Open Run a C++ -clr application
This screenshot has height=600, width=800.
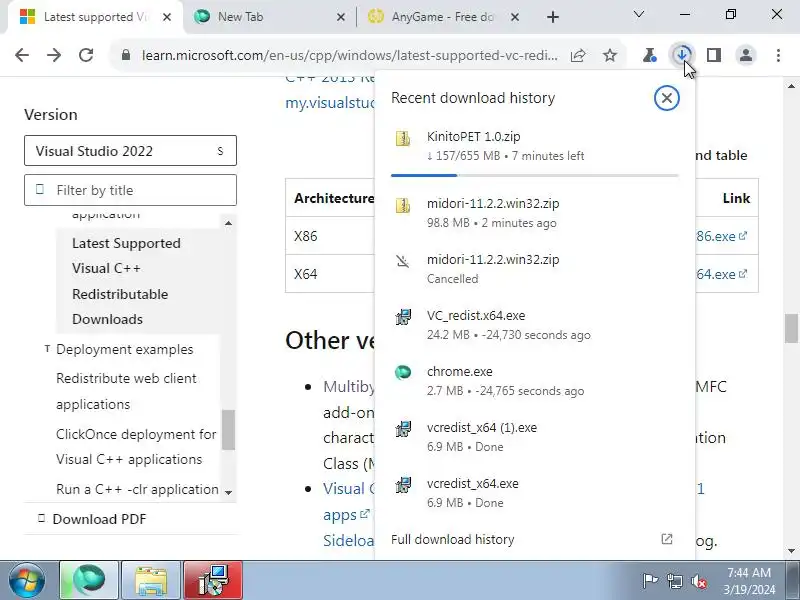pyautogui.click(x=137, y=489)
